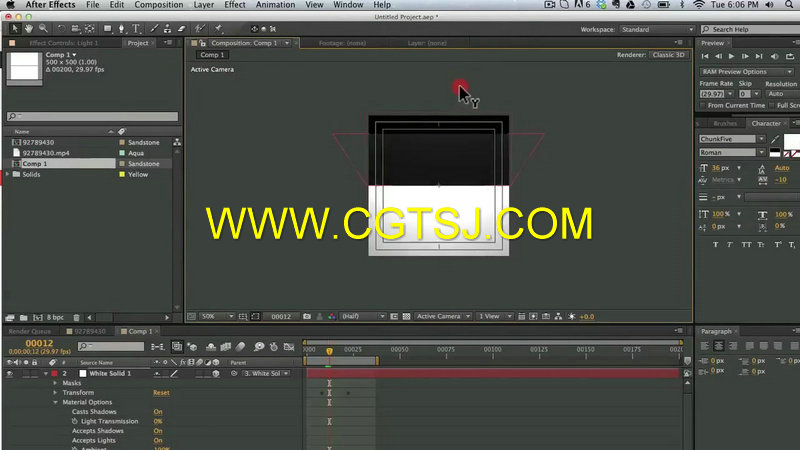Screen dimensions: 800x450
Task: Open ChunkFive font family dropdown
Action: tap(732, 139)
